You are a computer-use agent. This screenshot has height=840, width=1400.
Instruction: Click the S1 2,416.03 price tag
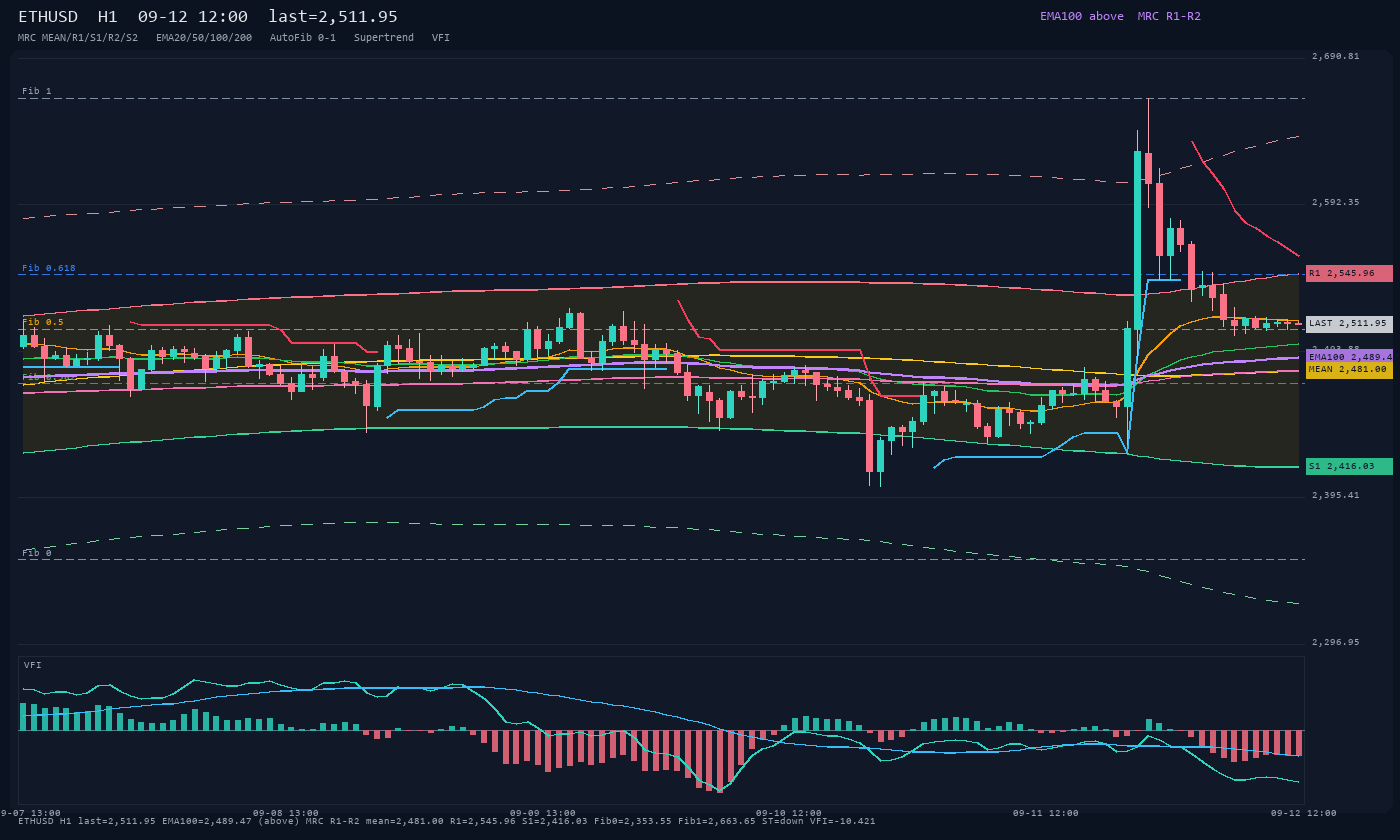pos(1349,466)
